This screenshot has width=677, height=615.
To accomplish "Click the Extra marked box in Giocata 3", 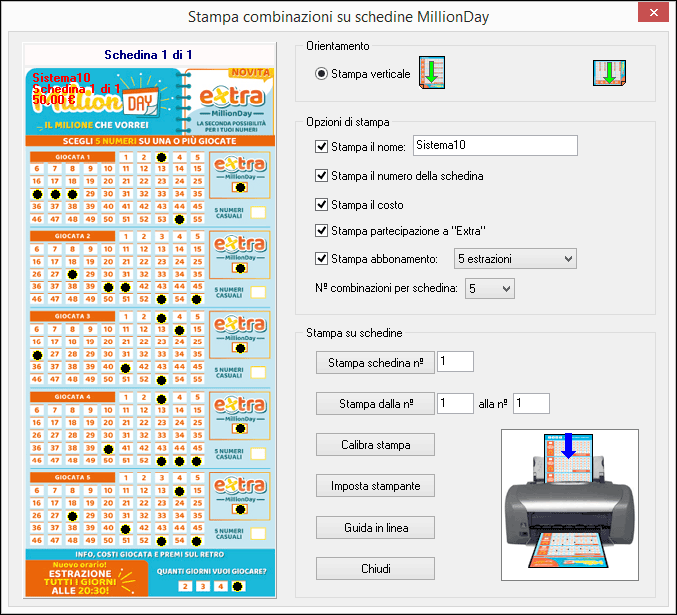I will tap(240, 348).
